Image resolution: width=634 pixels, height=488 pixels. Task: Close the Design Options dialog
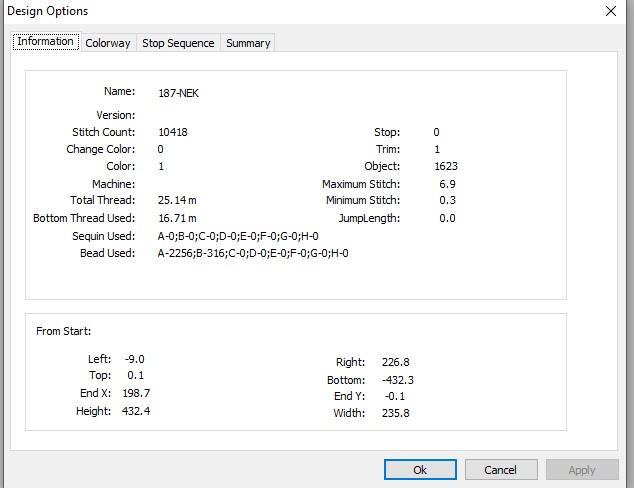click(x=611, y=11)
